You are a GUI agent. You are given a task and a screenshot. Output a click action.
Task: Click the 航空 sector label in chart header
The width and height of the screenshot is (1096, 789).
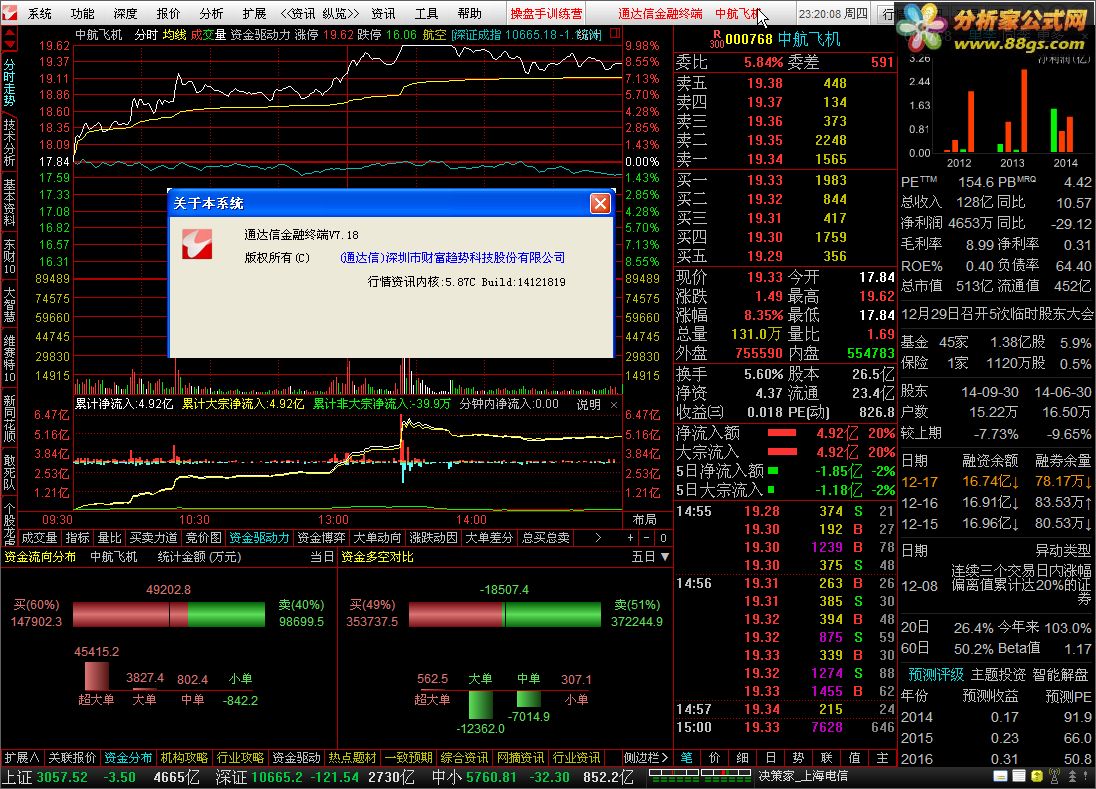coord(434,34)
